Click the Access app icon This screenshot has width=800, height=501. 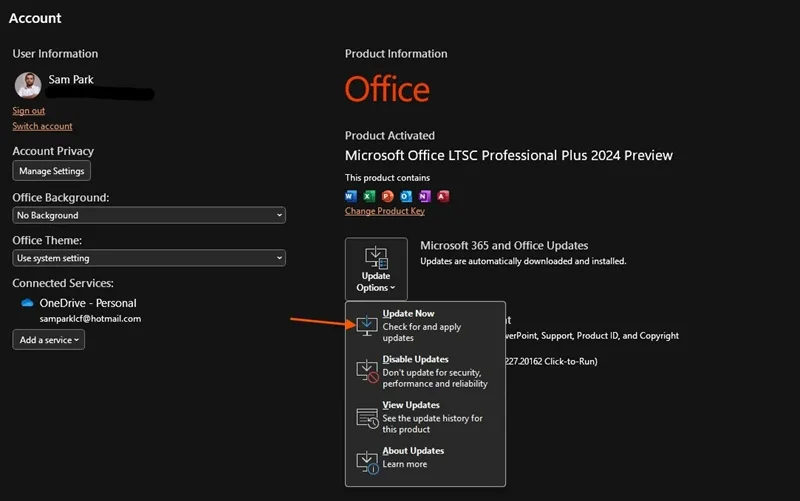click(x=443, y=196)
